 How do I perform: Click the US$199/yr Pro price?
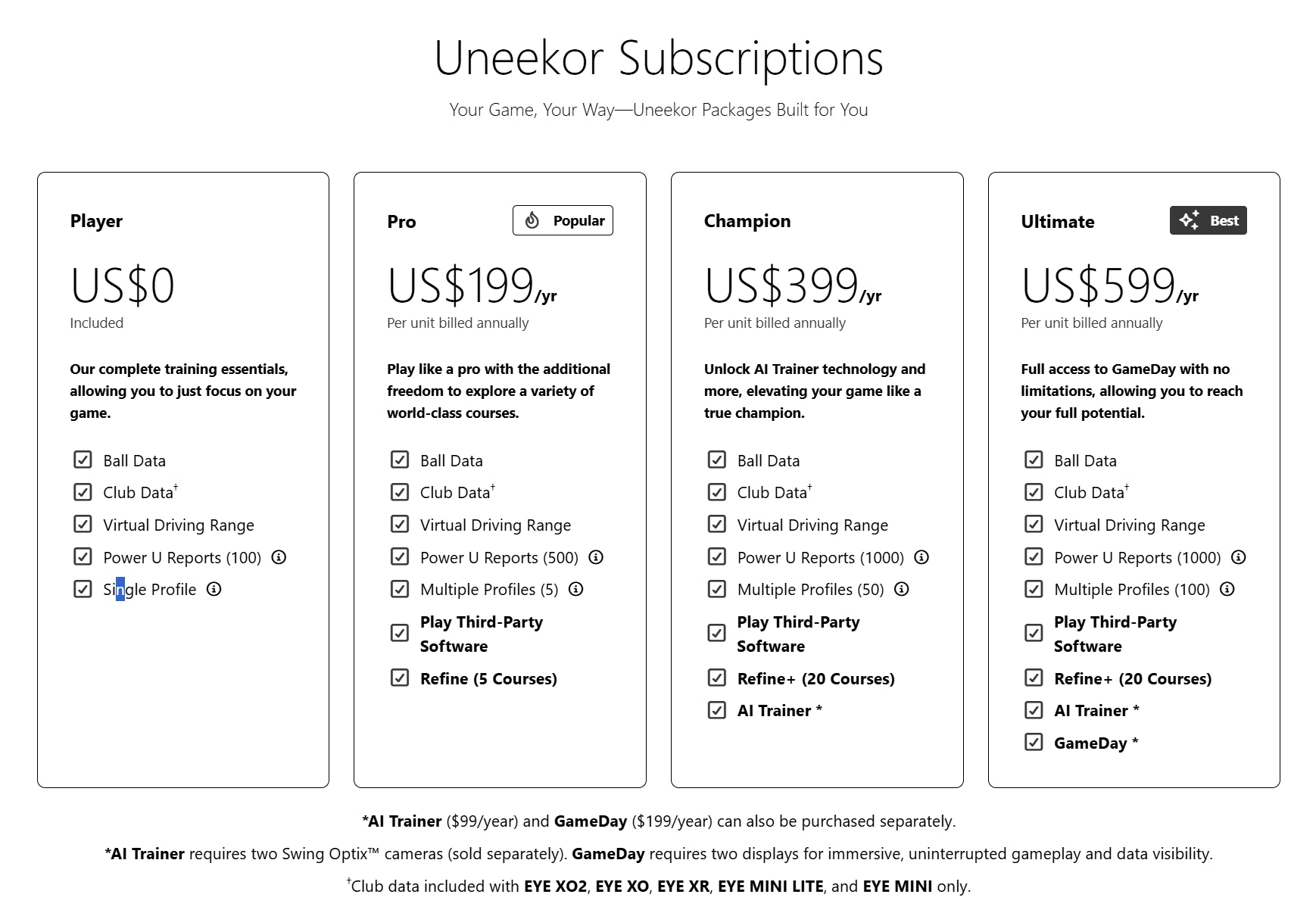pyautogui.click(x=472, y=286)
